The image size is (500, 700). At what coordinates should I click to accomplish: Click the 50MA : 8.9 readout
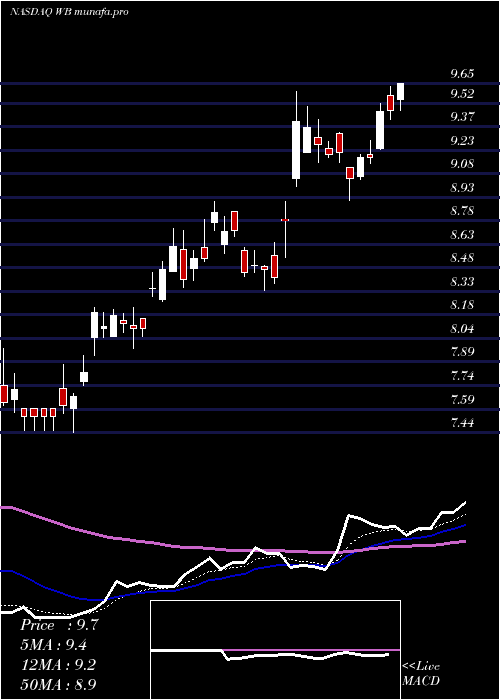(58, 684)
